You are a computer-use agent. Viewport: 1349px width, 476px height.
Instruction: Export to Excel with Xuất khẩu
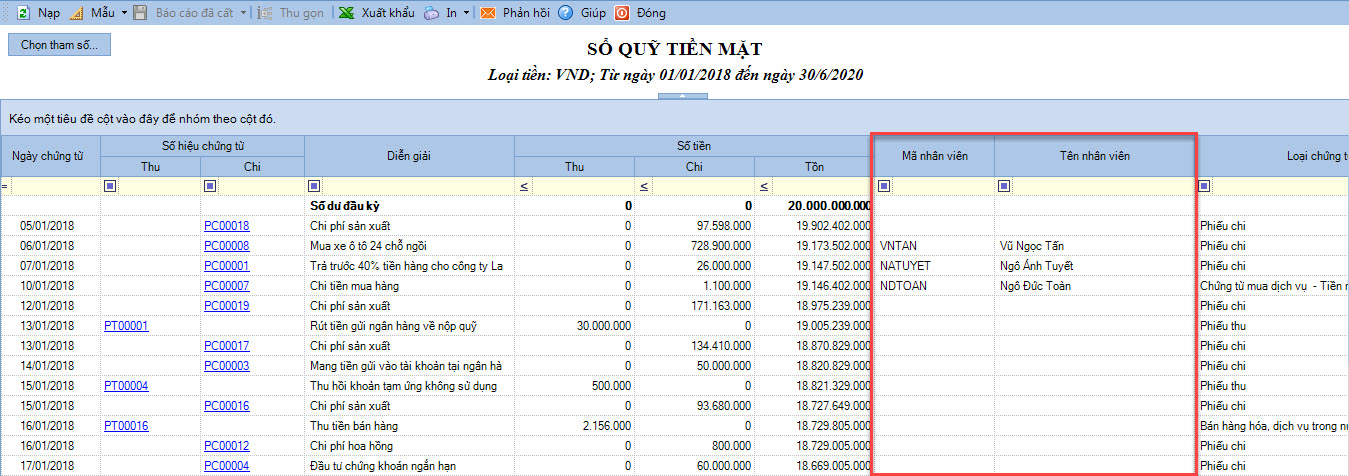coord(376,14)
